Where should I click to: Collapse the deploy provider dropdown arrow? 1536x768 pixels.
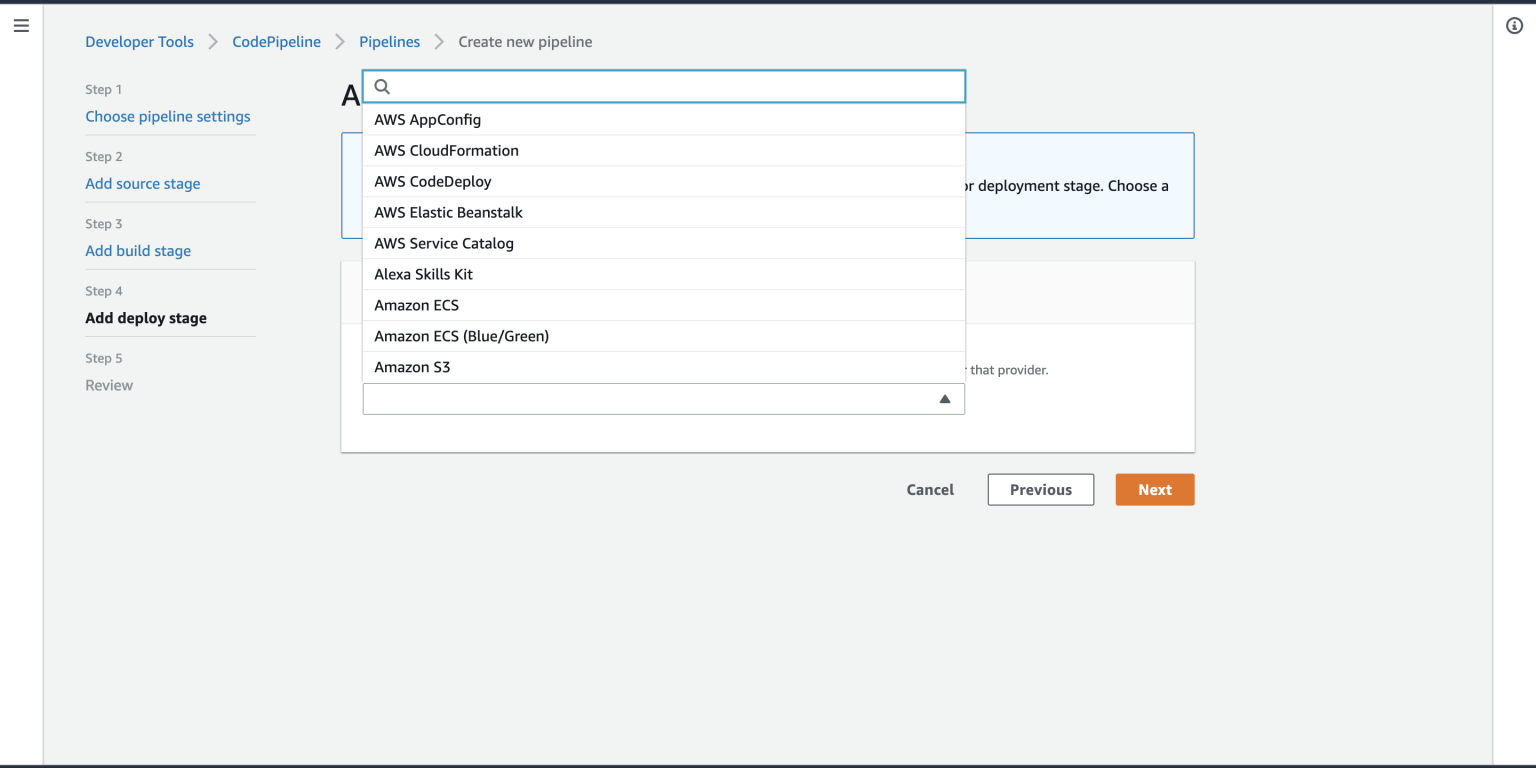pos(943,398)
